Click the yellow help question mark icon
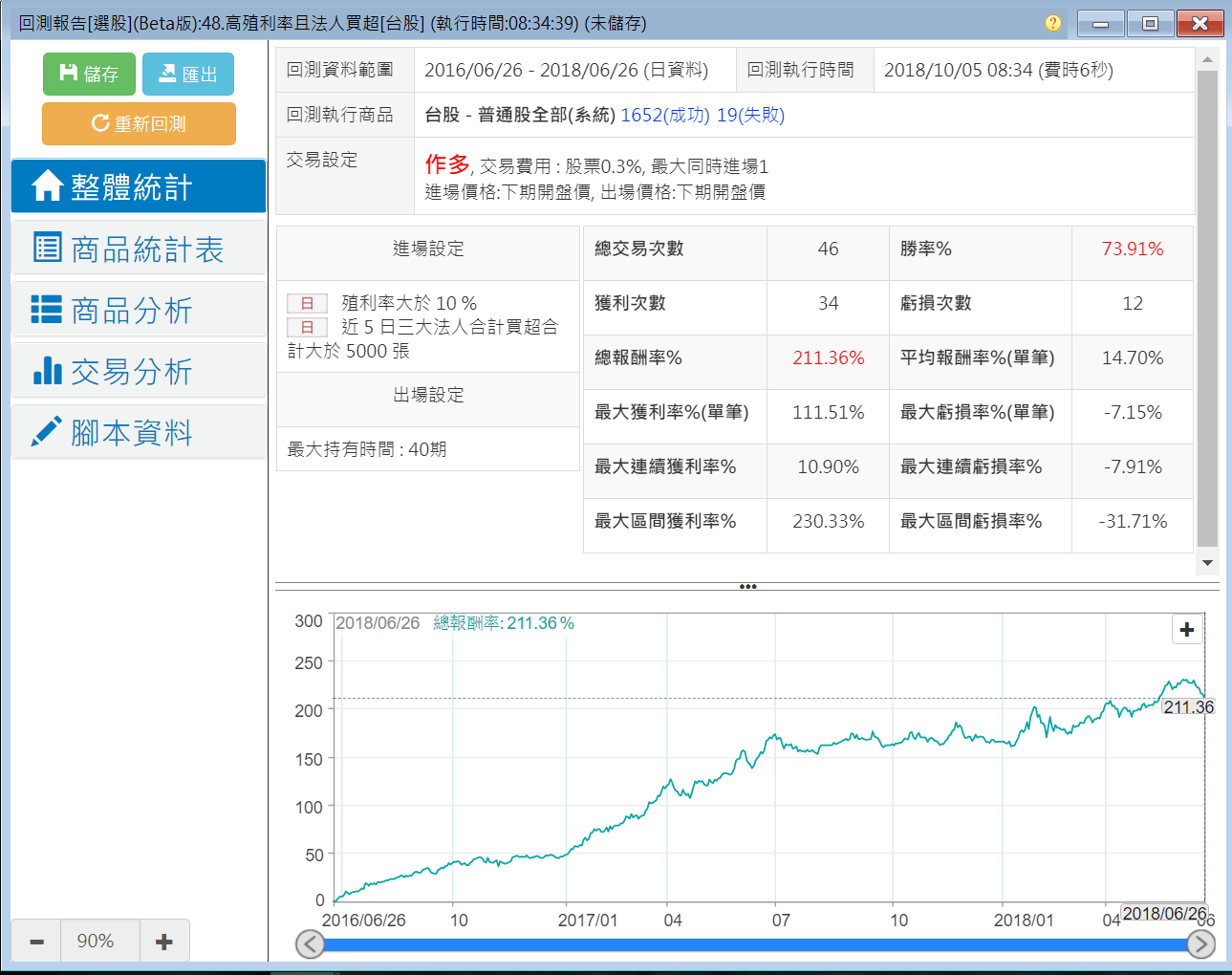The image size is (1232, 975). point(1052,23)
